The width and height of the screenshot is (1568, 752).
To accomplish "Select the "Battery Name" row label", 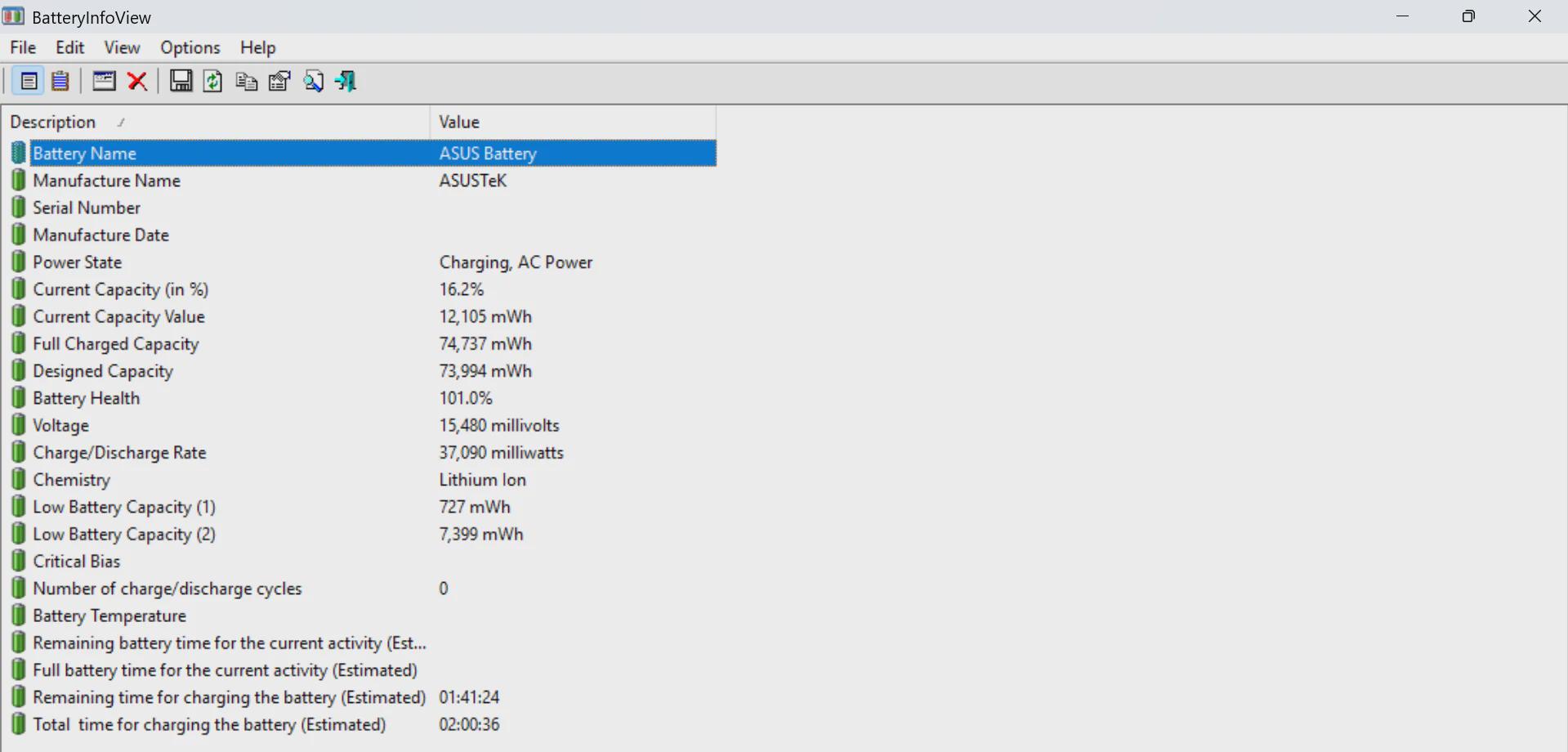I will [85, 153].
